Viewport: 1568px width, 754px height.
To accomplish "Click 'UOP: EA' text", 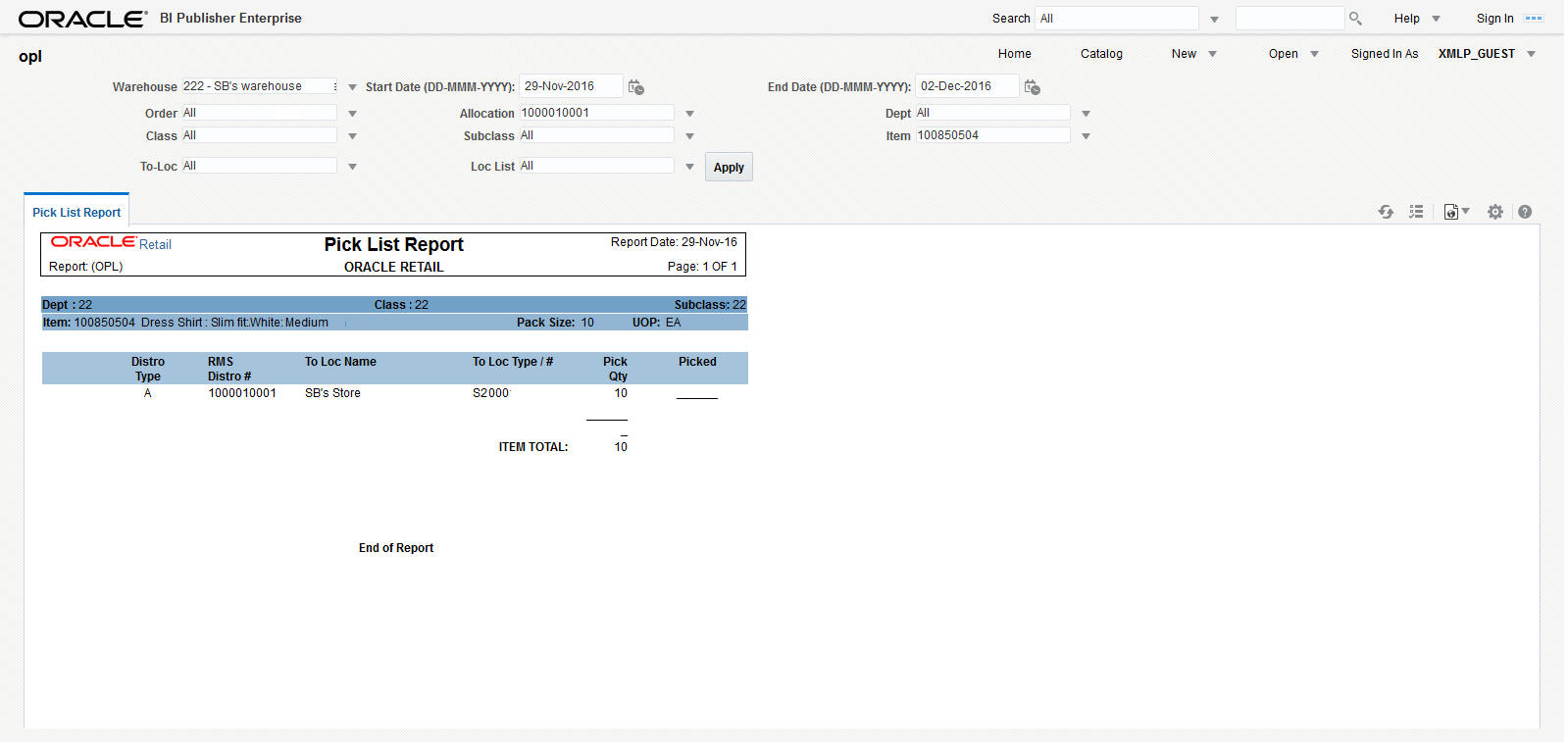I will 656,323.
